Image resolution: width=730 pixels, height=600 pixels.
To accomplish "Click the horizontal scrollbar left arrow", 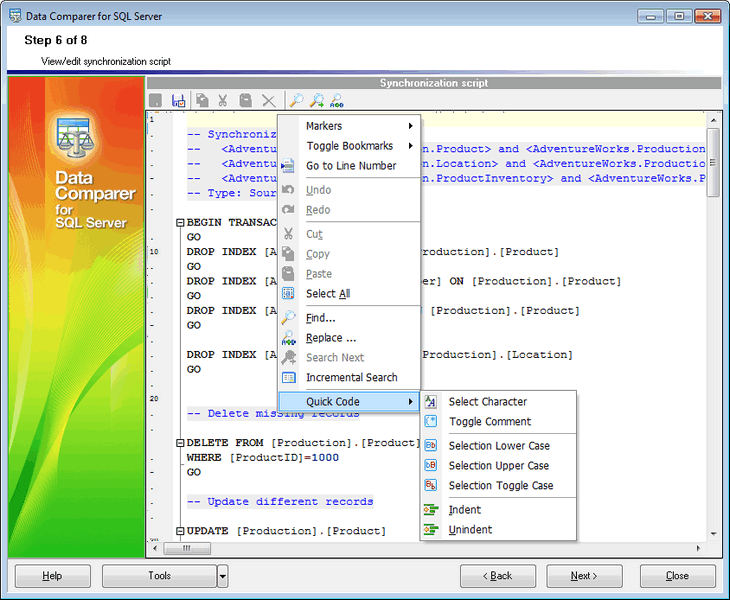I will tap(155, 548).
